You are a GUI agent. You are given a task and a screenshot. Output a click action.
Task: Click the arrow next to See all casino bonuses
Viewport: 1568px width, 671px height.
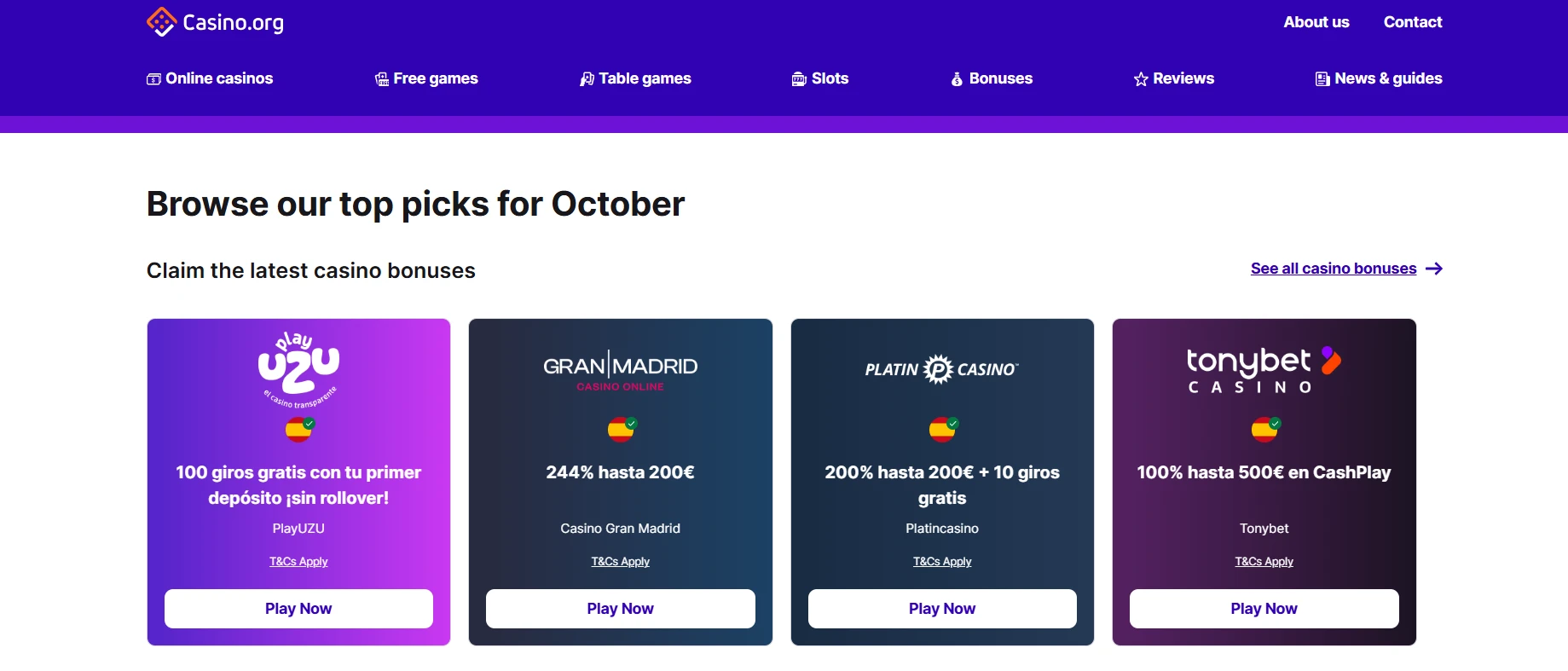coord(1434,269)
